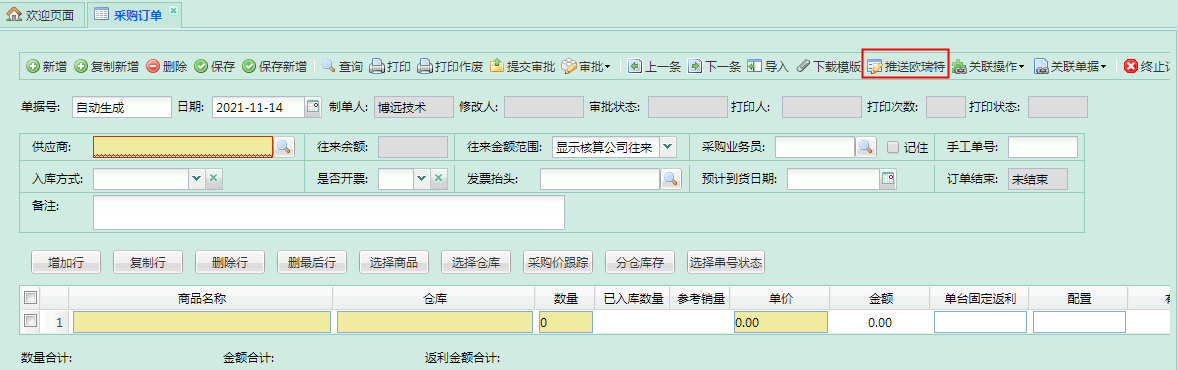This screenshot has width=1178, height=370.
Task: Click the 删除 delete toolbar icon
Action: pos(153,66)
